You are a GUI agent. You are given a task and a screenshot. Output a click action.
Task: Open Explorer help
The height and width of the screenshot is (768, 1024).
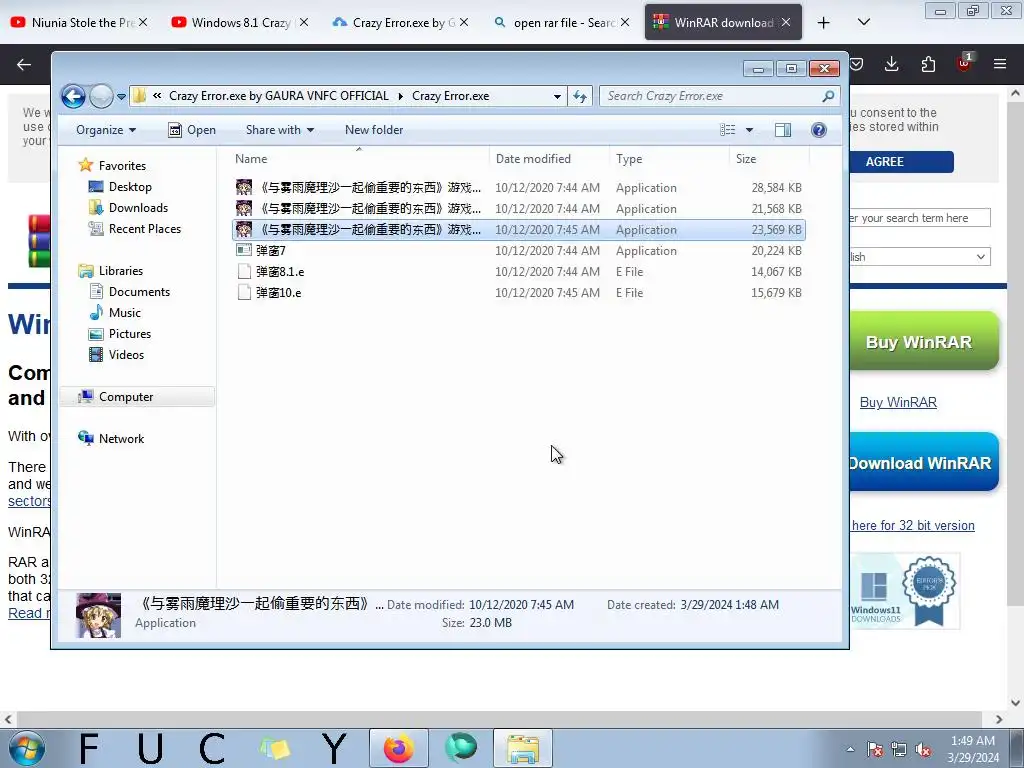coord(818,130)
